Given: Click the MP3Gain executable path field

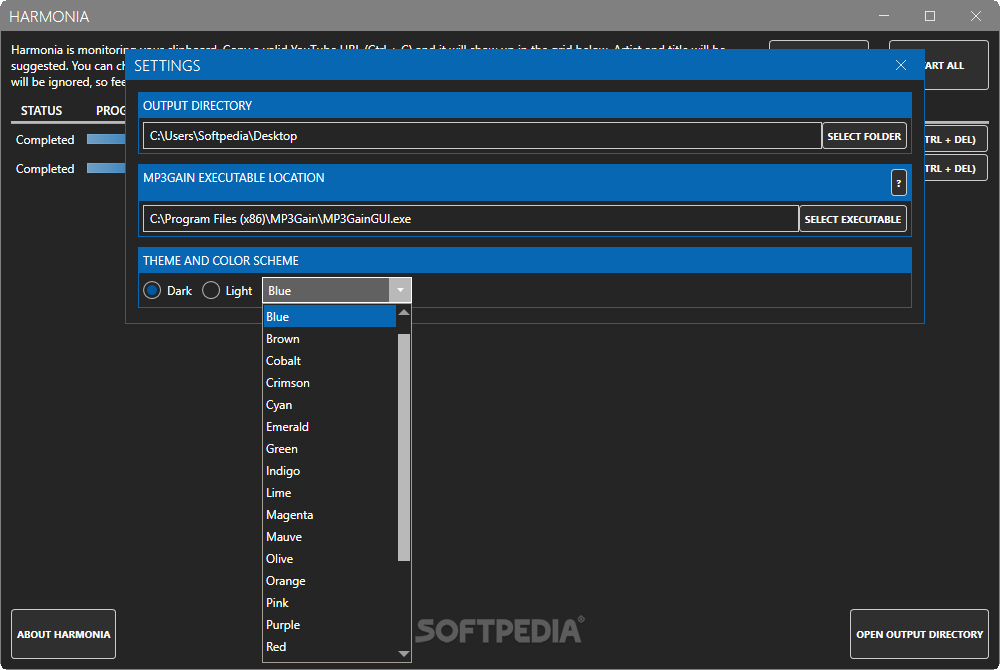Looking at the screenshot, I should click(x=471, y=219).
